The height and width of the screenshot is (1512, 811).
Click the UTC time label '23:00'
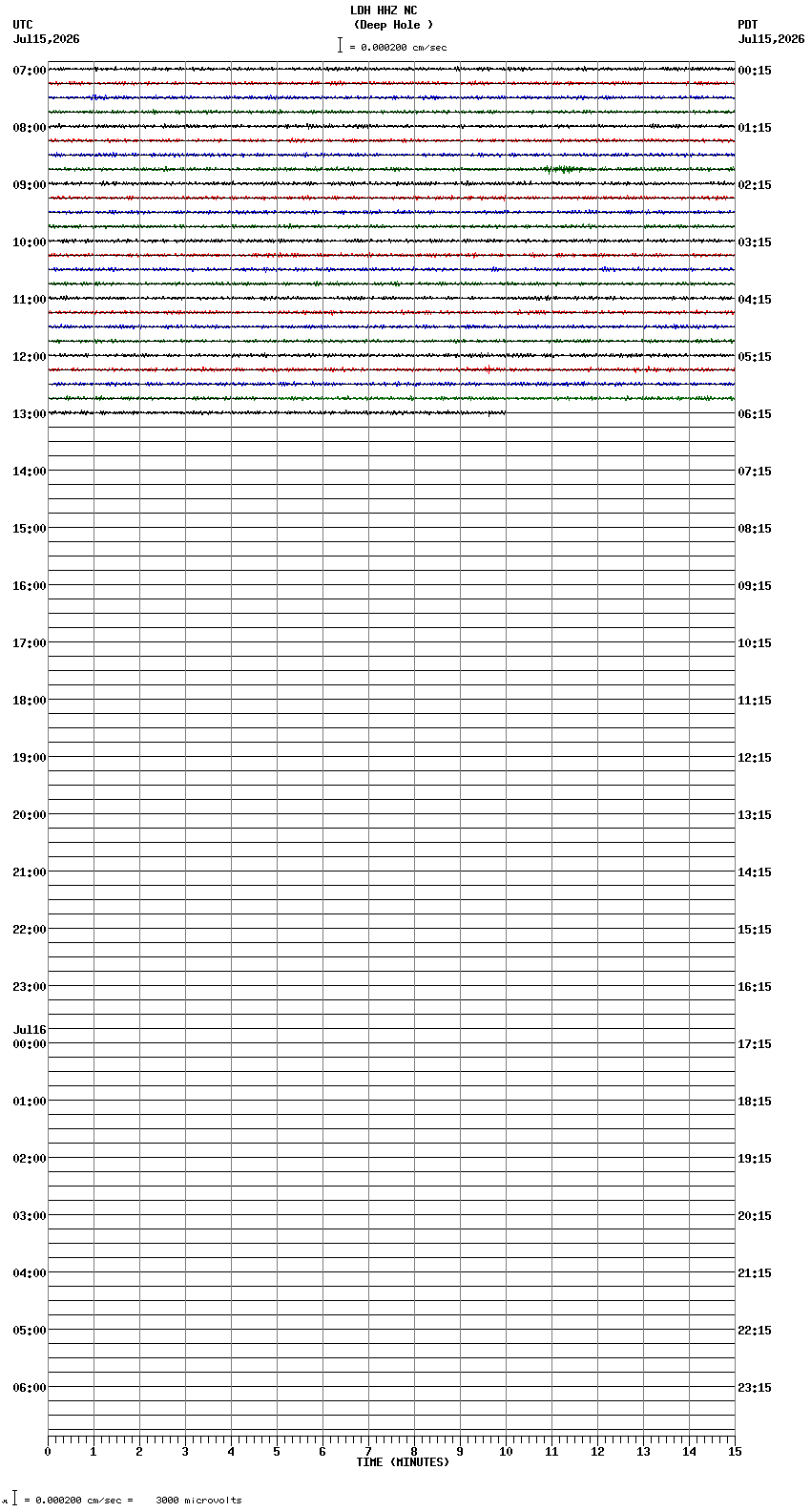click(x=30, y=987)
